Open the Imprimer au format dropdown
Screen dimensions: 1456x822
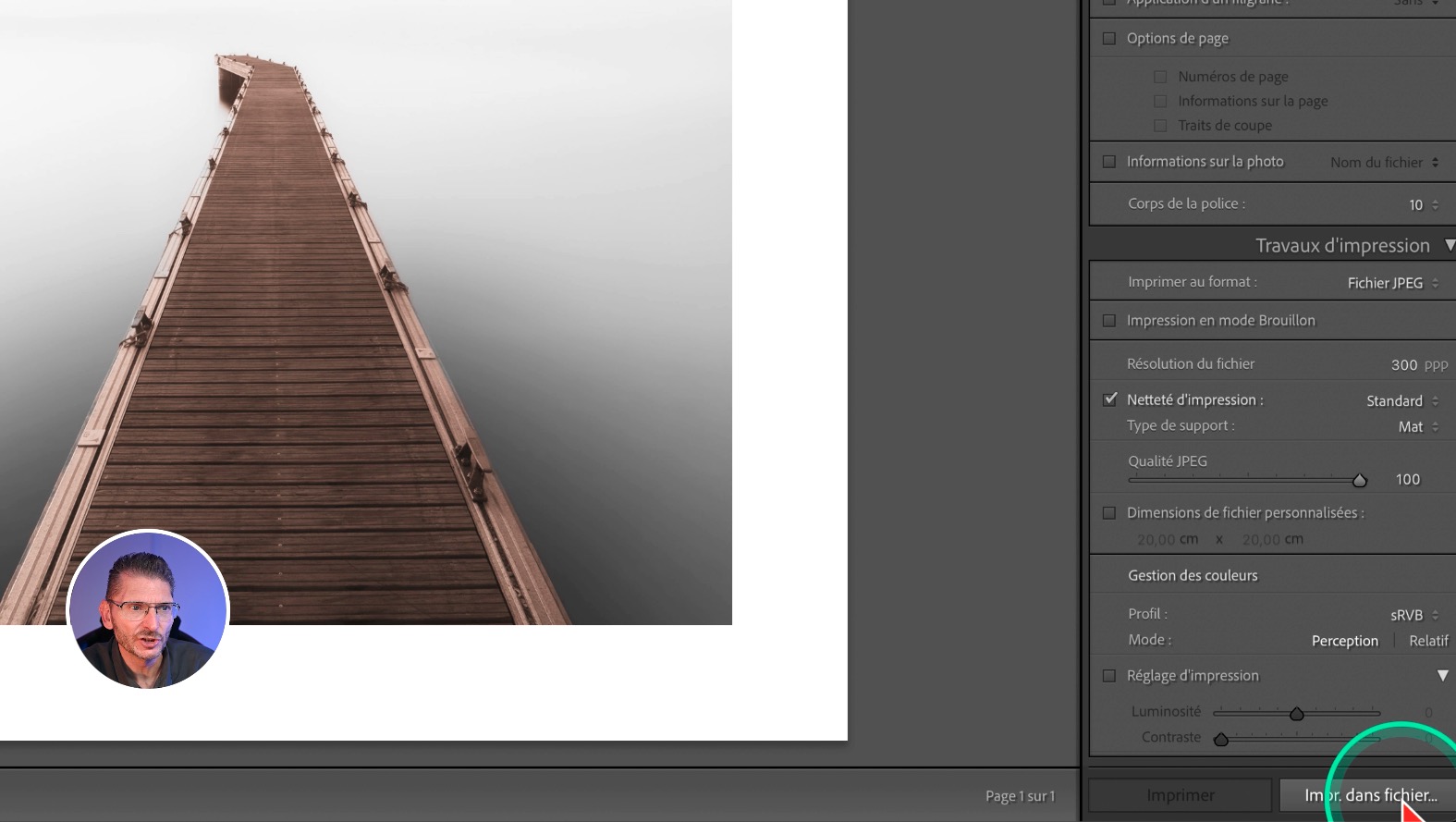(x=1392, y=283)
